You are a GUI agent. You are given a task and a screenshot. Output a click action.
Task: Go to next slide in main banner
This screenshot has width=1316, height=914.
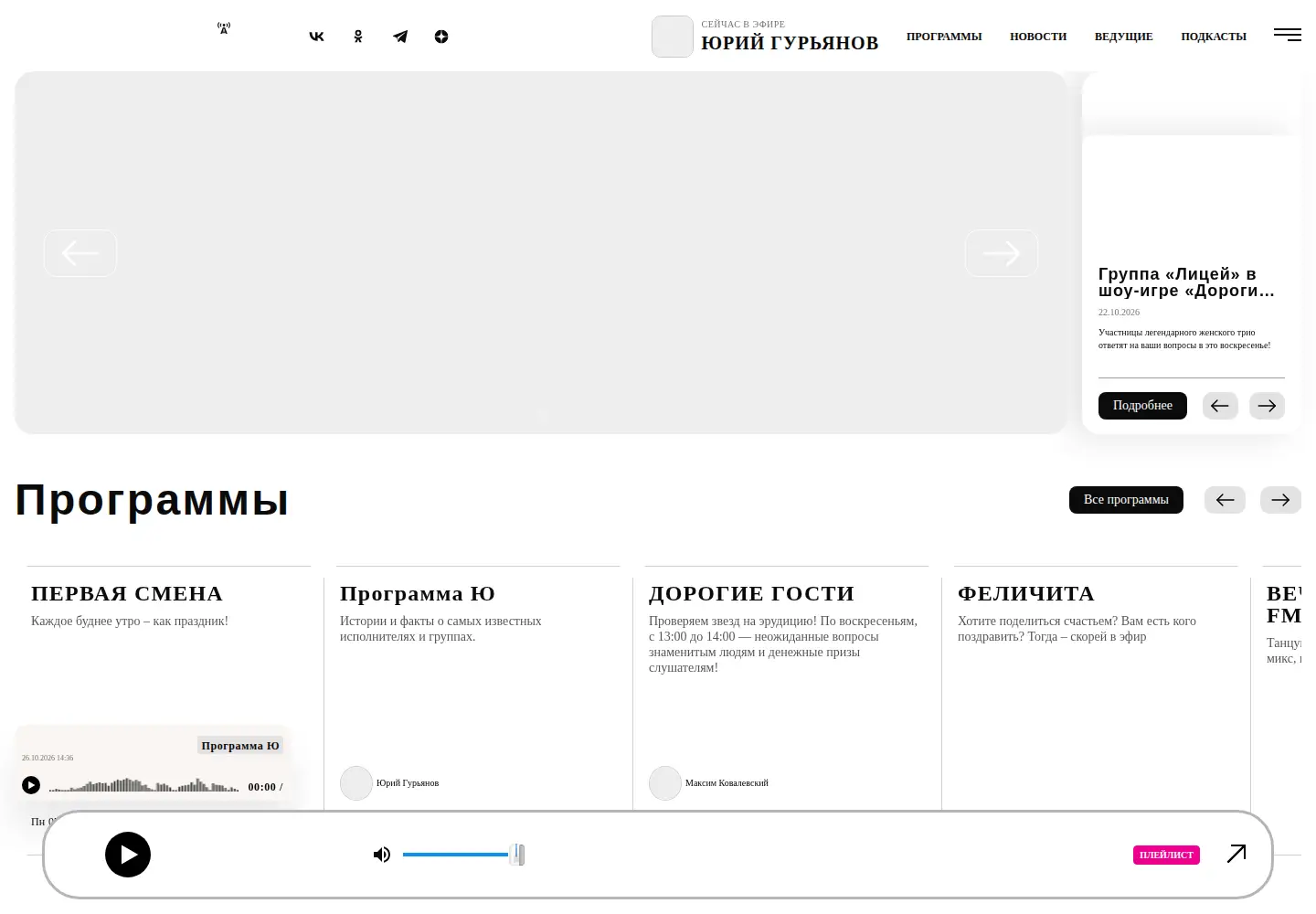click(1002, 253)
